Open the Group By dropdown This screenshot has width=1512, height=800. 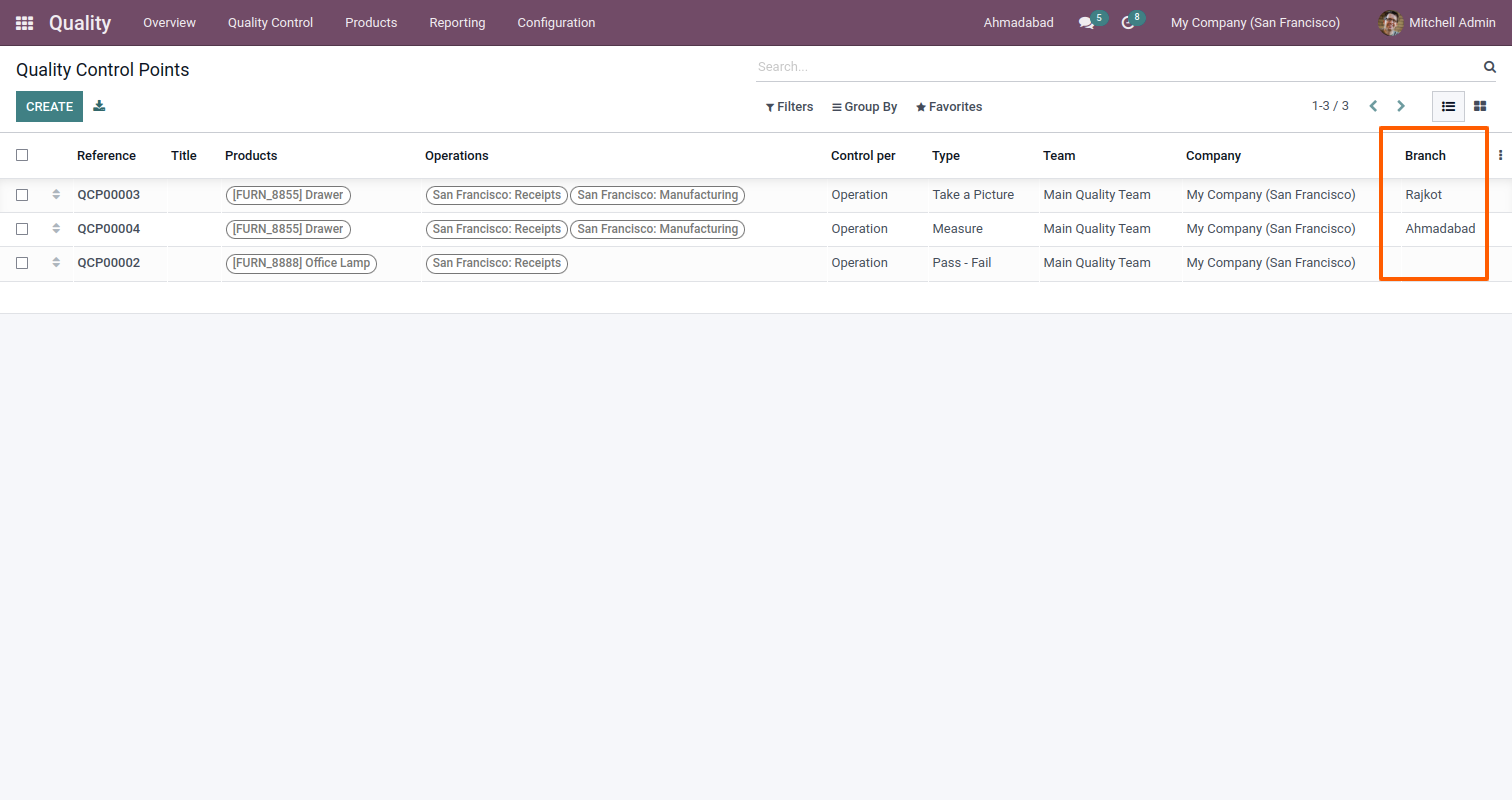tap(865, 107)
